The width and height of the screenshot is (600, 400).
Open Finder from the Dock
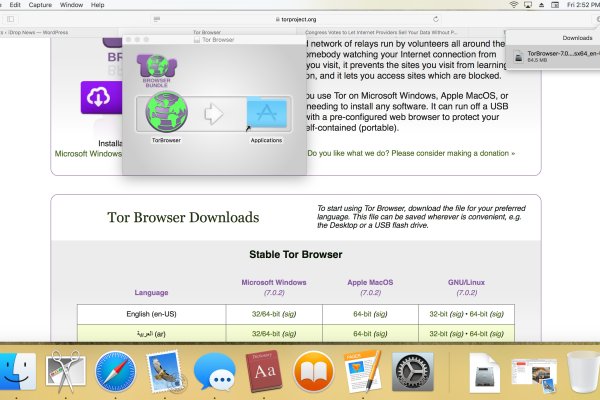click(x=17, y=372)
